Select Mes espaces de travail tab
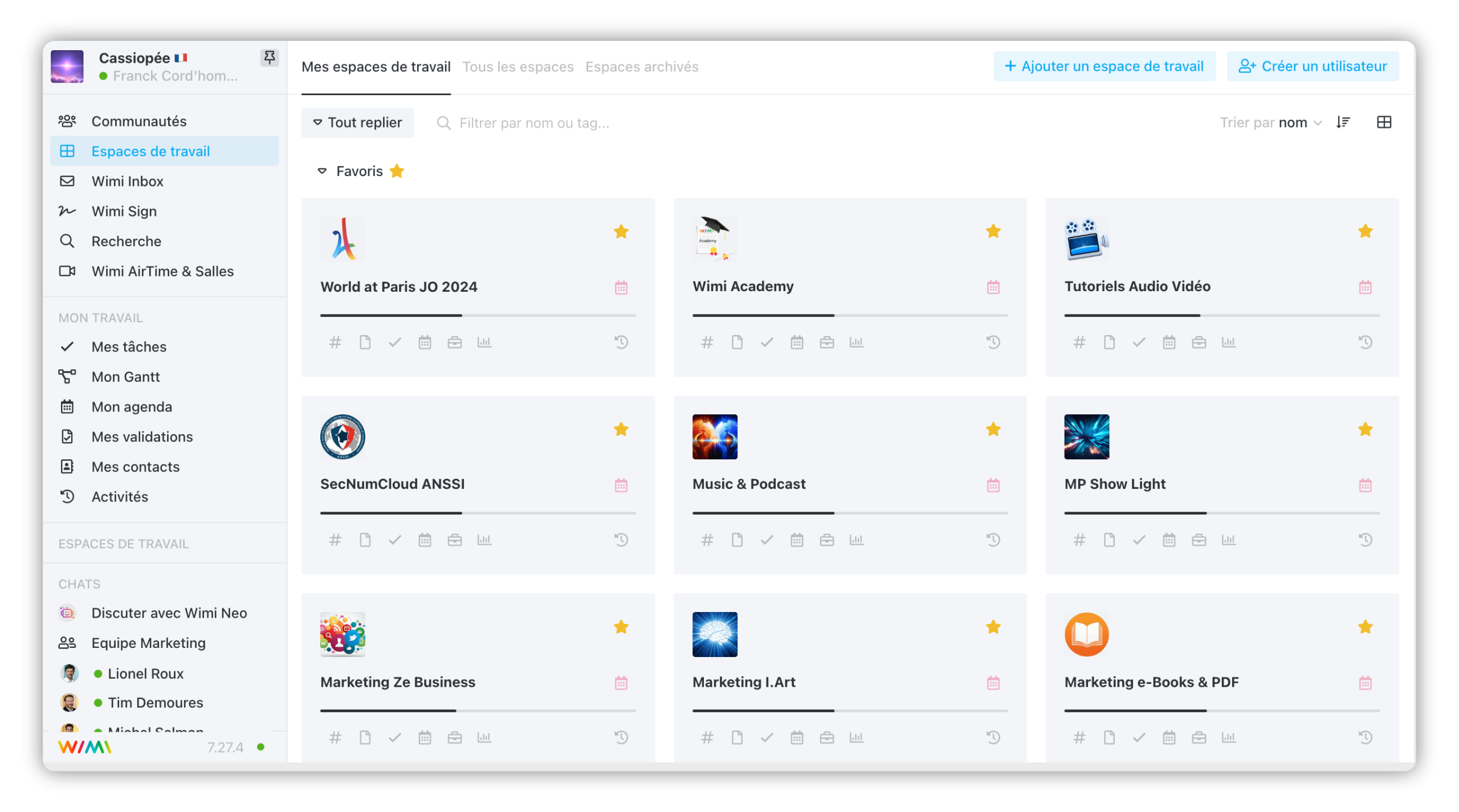This screenshot has height=812, width=1459. 376,67
